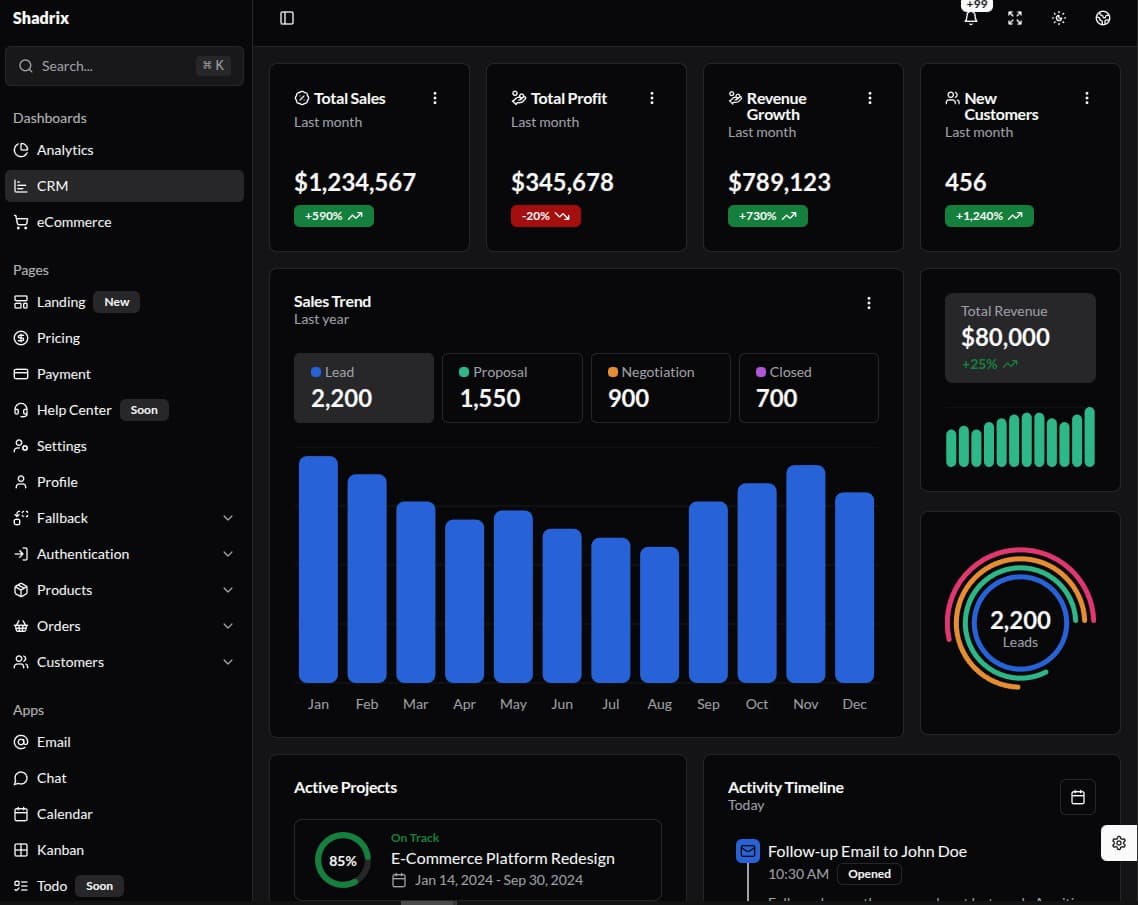Click the January bar in Sales Trend

pyautogui.click(x=318, y=569)
